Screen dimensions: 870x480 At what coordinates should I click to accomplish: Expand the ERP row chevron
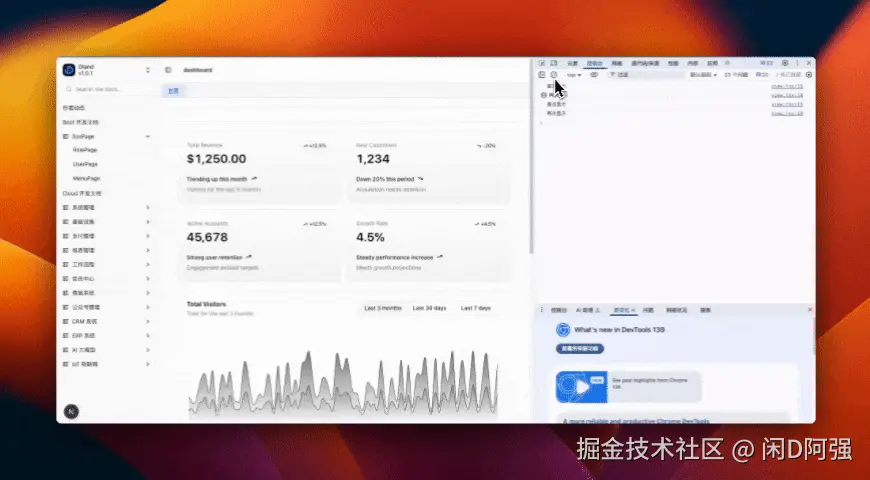pos(148,336)
